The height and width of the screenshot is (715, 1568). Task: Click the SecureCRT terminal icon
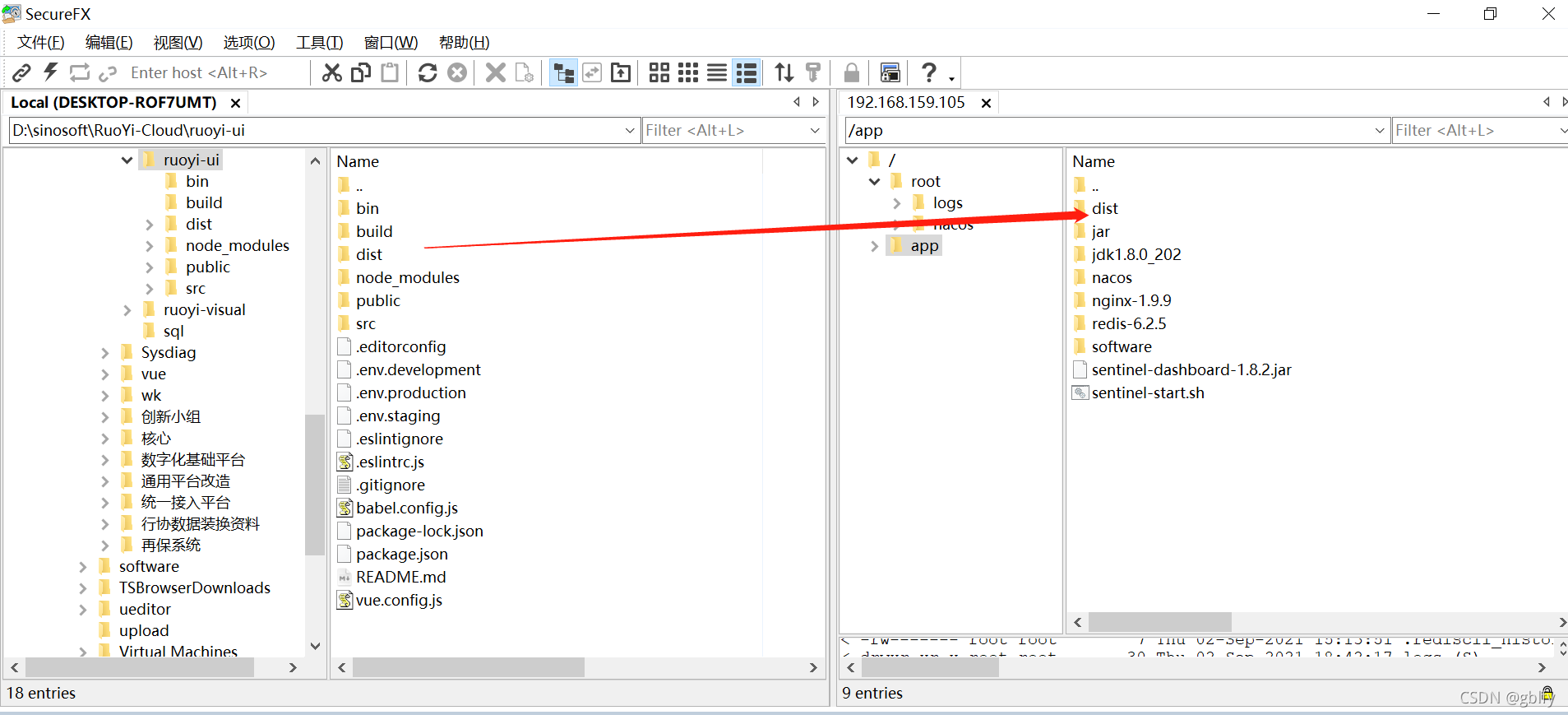[x=890, y=72]
